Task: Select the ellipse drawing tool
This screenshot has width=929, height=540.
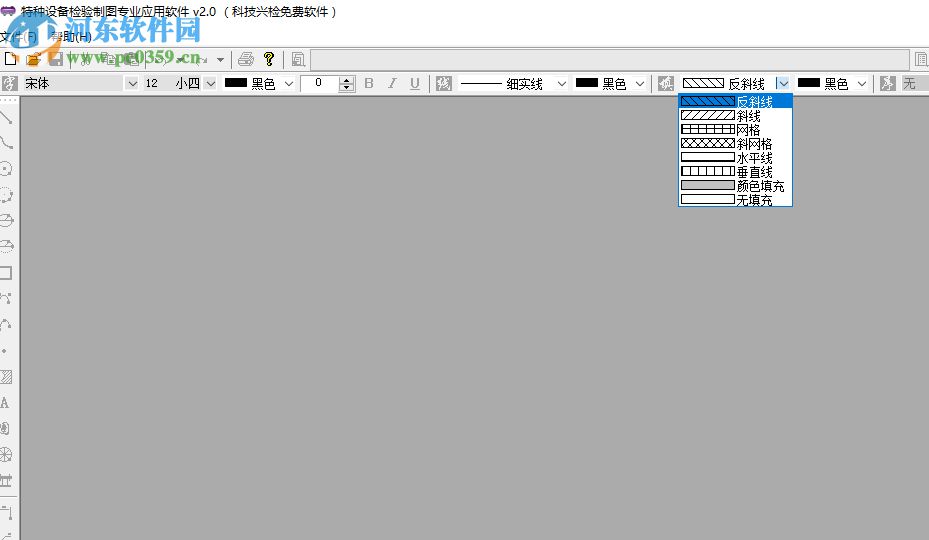Action: coord(7,221)
